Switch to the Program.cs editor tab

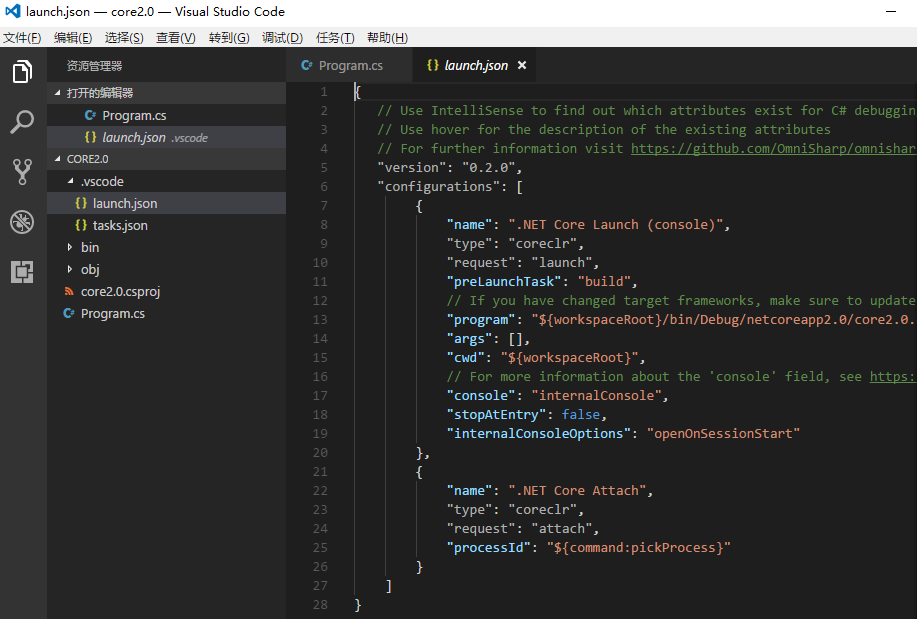349,65
